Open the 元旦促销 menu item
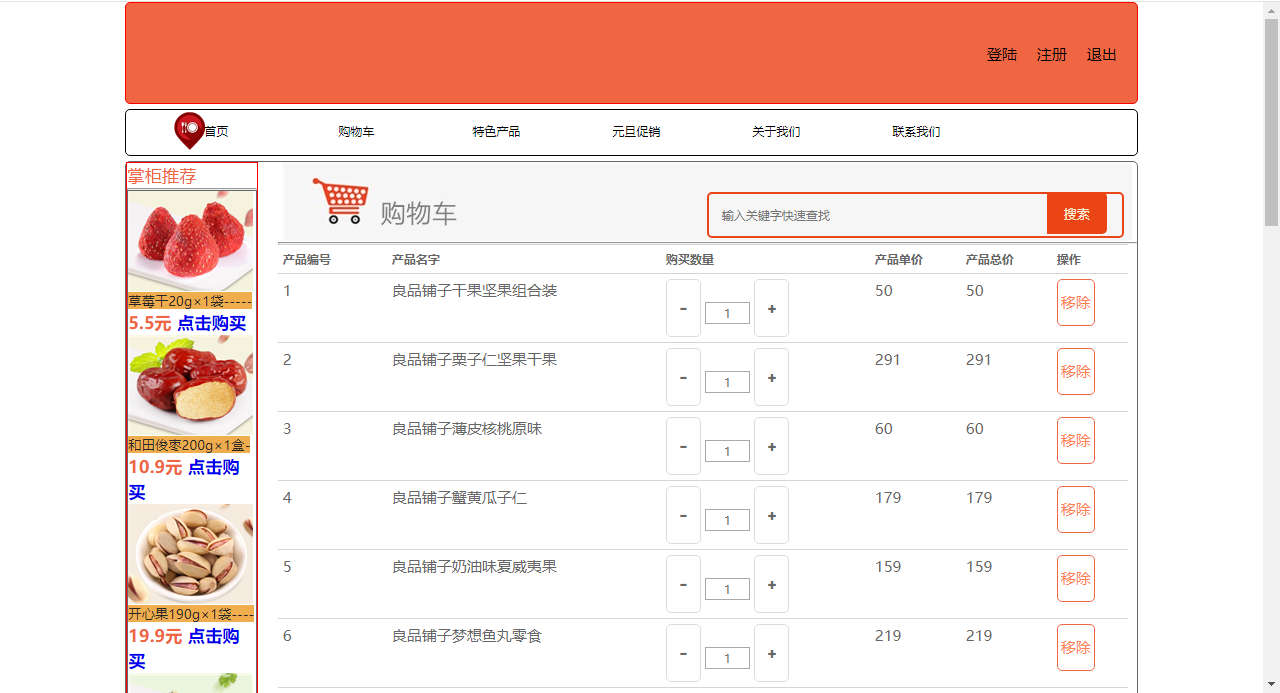Screen dimensions: 1280x693 (x=636, y=132)
